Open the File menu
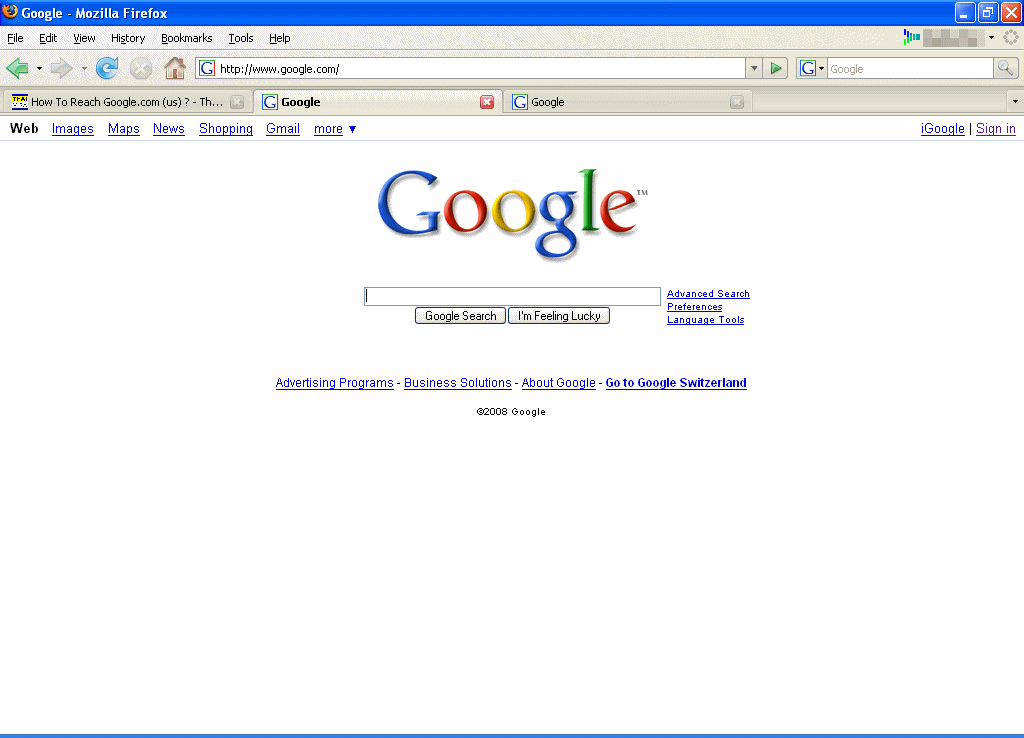Viewport: 1024px width, 738px height. 15,38
